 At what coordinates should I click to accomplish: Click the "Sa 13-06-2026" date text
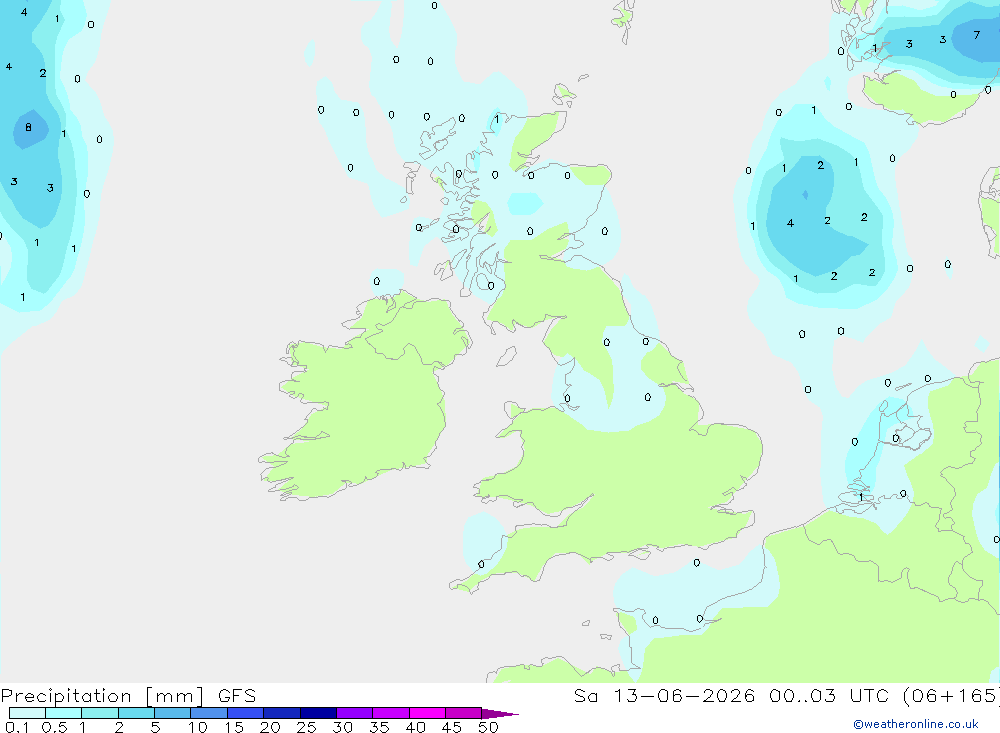[x=665, y=695]
